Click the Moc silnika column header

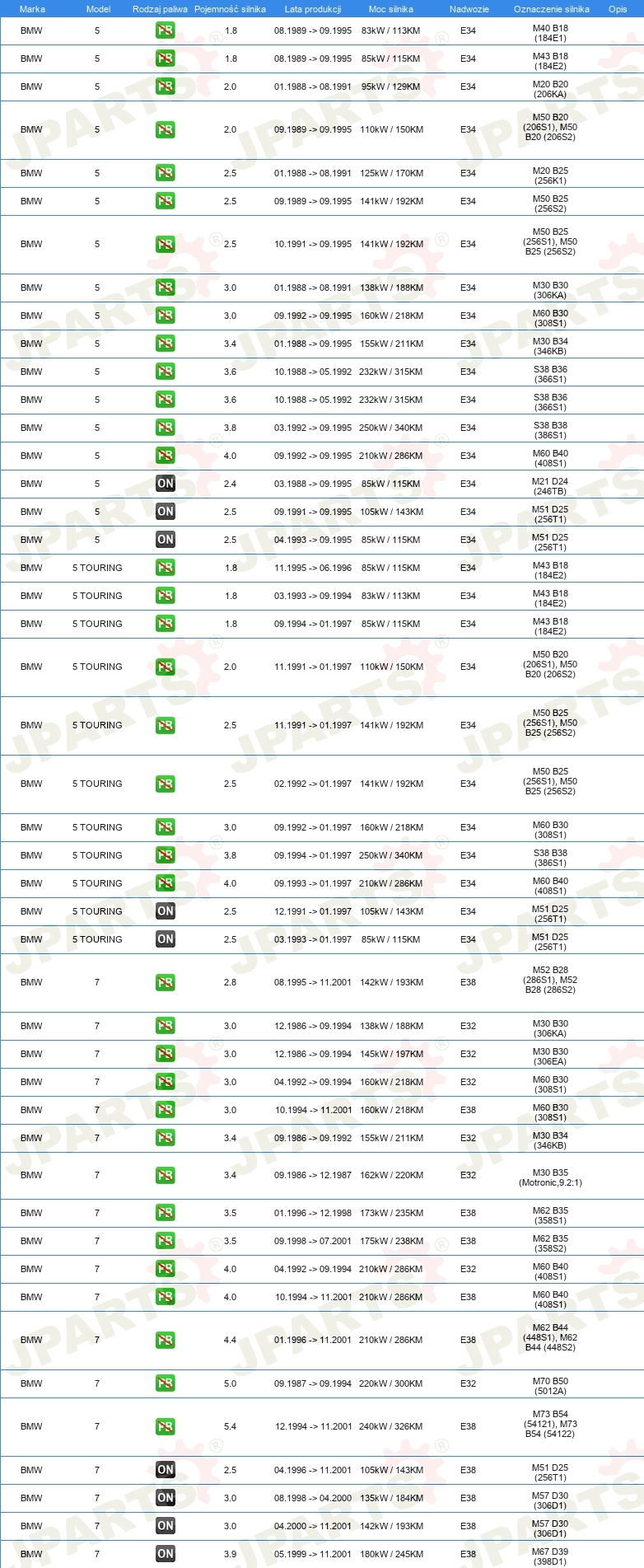coord(391,9)
